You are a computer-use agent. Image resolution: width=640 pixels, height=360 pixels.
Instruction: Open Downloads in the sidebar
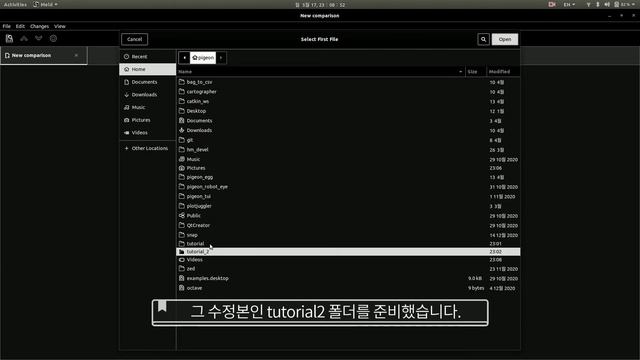coord(148,94)
